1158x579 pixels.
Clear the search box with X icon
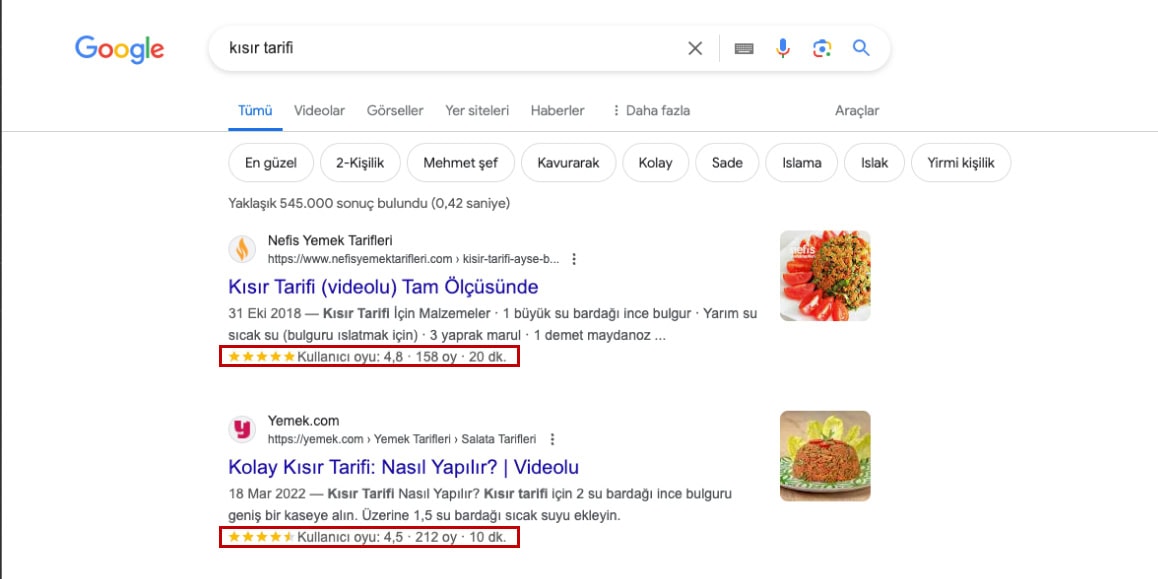[695, 48]
